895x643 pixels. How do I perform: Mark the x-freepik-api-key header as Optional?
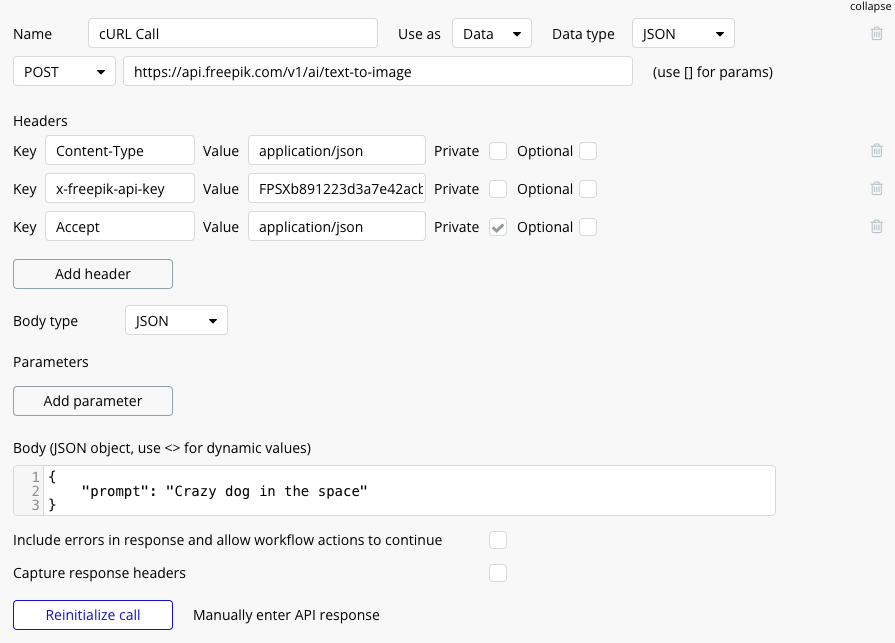tap(588, 188)
